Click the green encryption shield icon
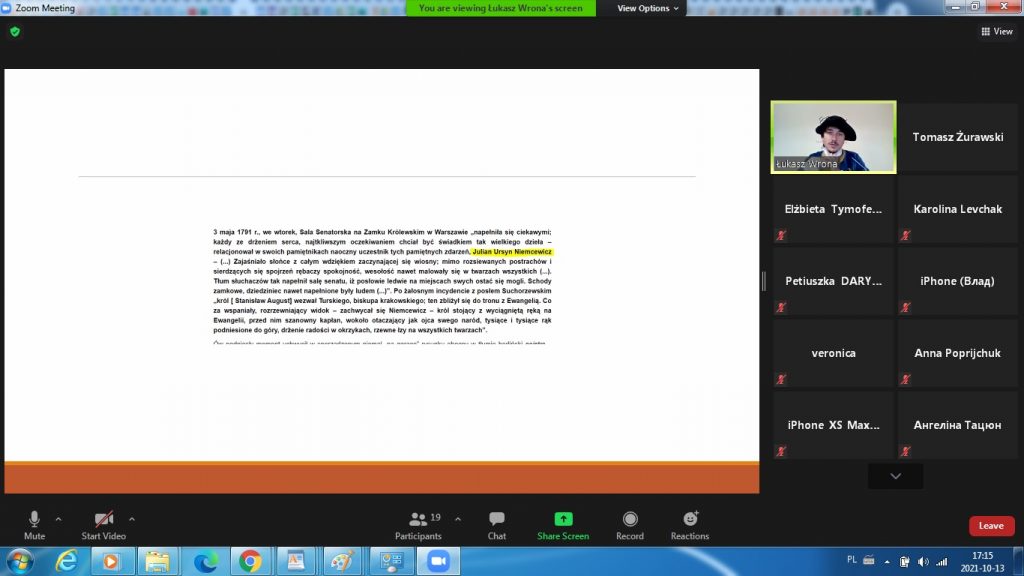This screenshot has height=576, width=1024. 15,32
